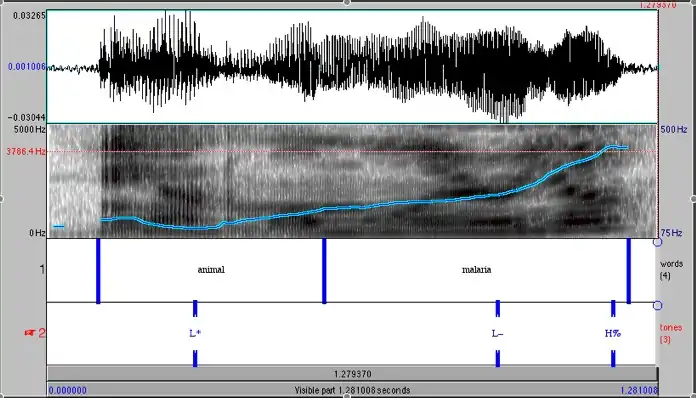Screen dimensions: 696x398
Task: Click the H% tone point label
Action: pos(613,333)
